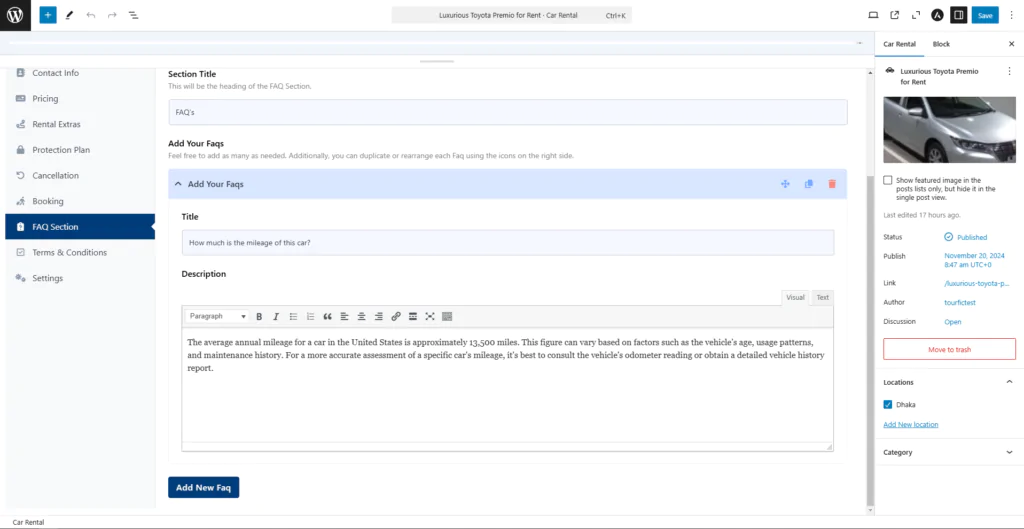The height and width of the screenshot is (529, 1024).
Task: Open the Paragraph format dropdown
Action: 217,316
